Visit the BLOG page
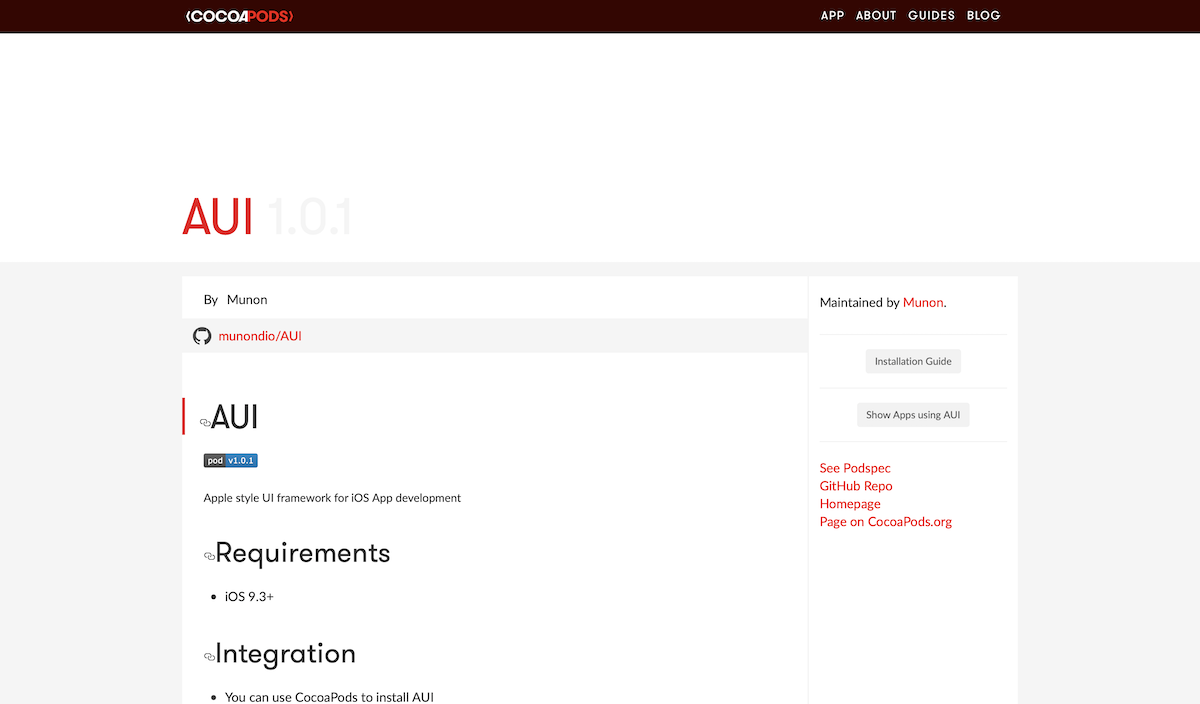1200x704 pixels. (x=983, y=16)
